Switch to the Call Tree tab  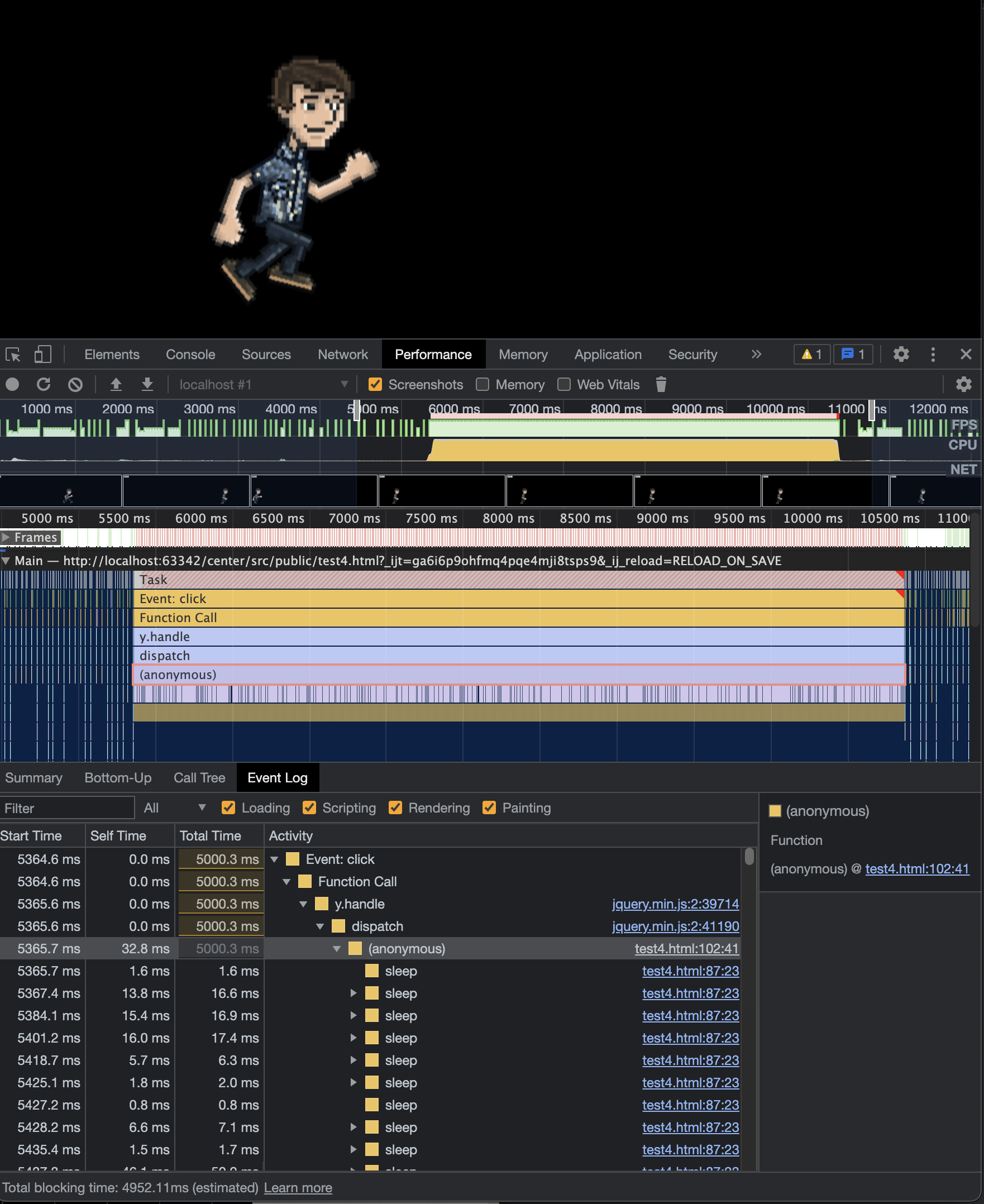click(199, 778)
